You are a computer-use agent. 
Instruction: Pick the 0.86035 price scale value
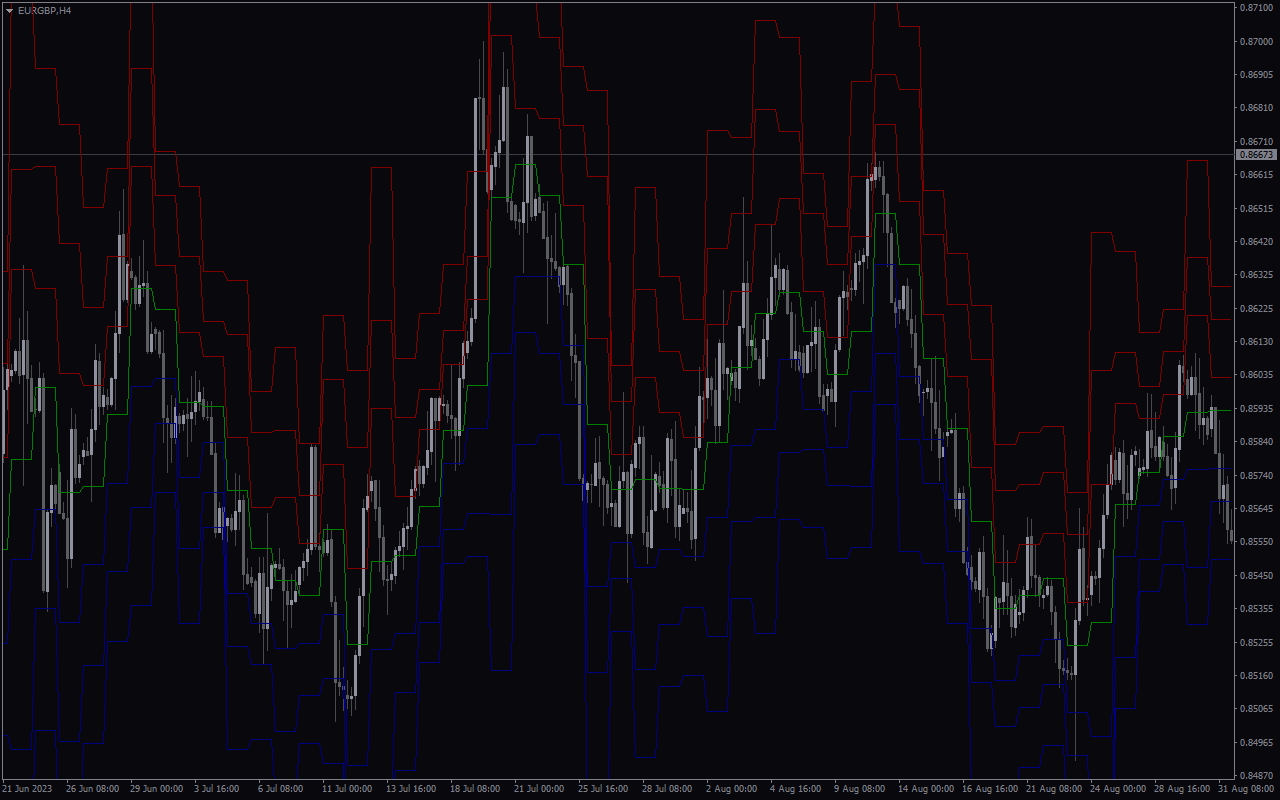(1257, 375)
